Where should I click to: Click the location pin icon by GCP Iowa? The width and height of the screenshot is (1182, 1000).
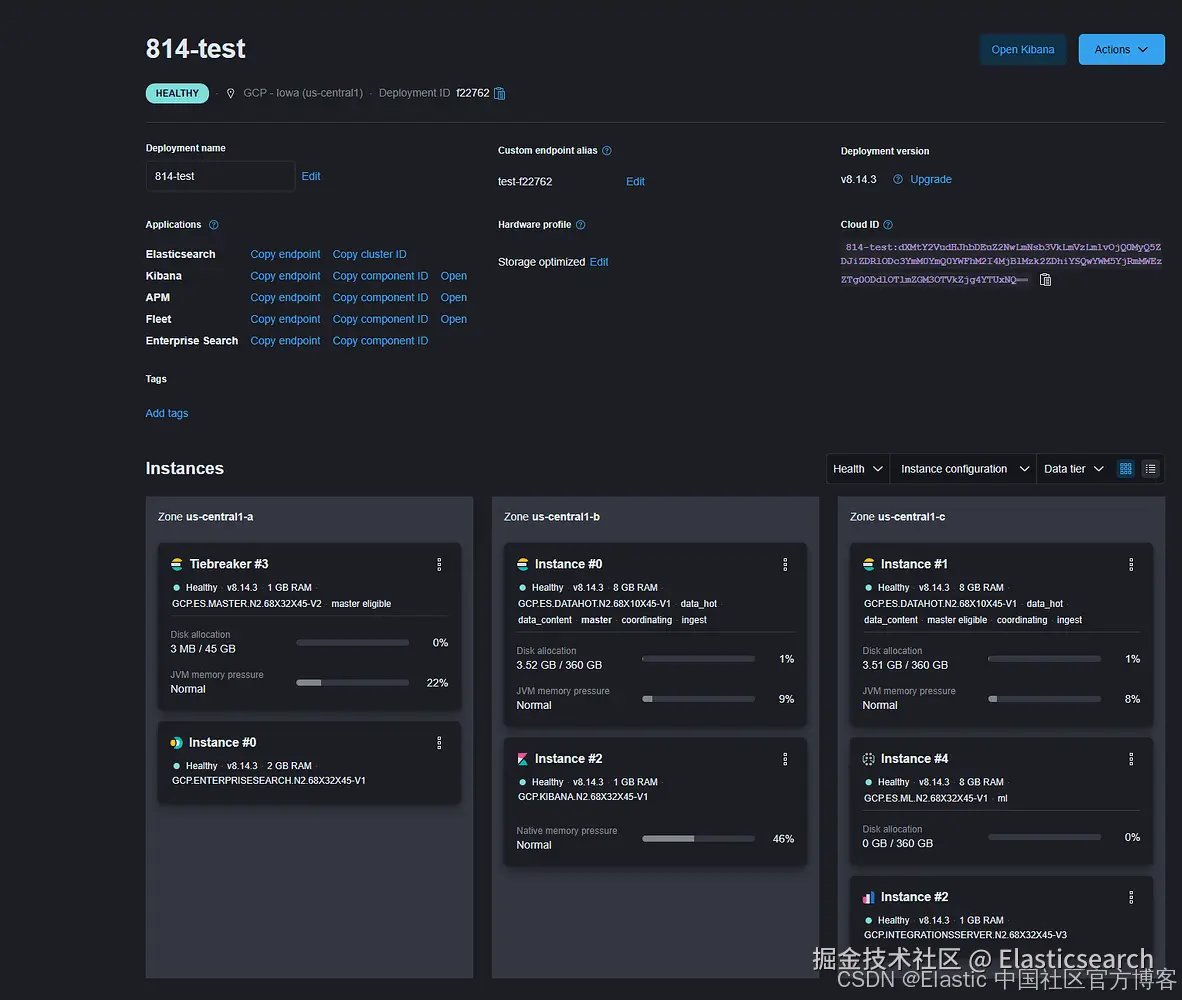pos(231,93)
